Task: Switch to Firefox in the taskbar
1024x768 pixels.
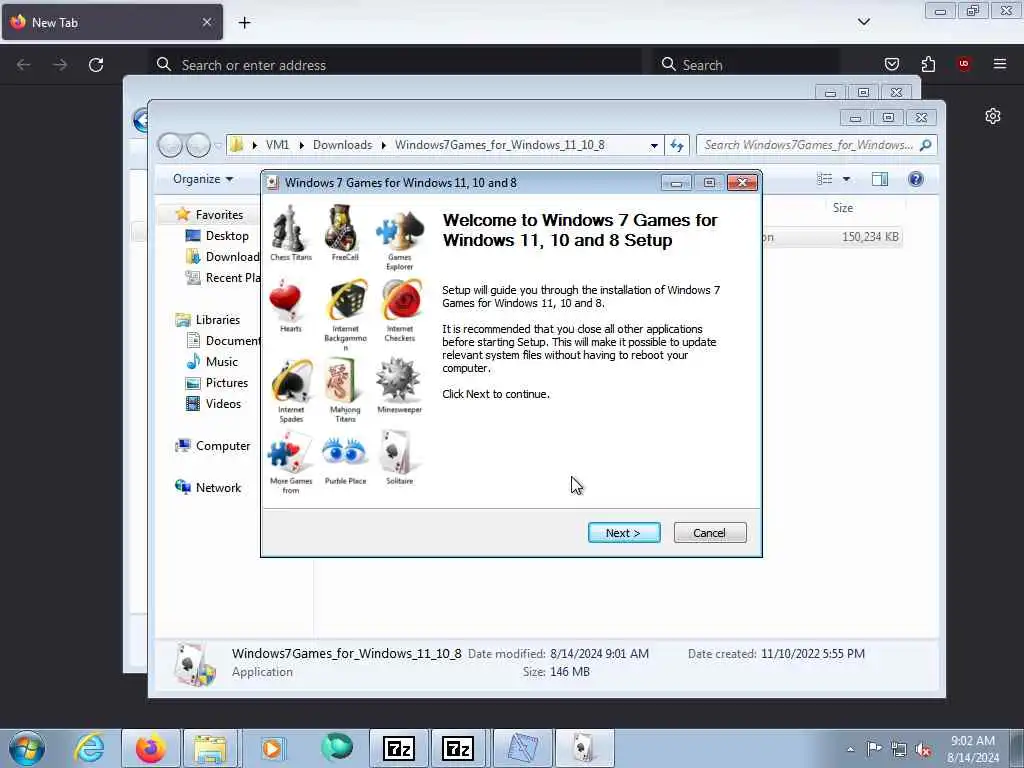Action: point(151,748)
